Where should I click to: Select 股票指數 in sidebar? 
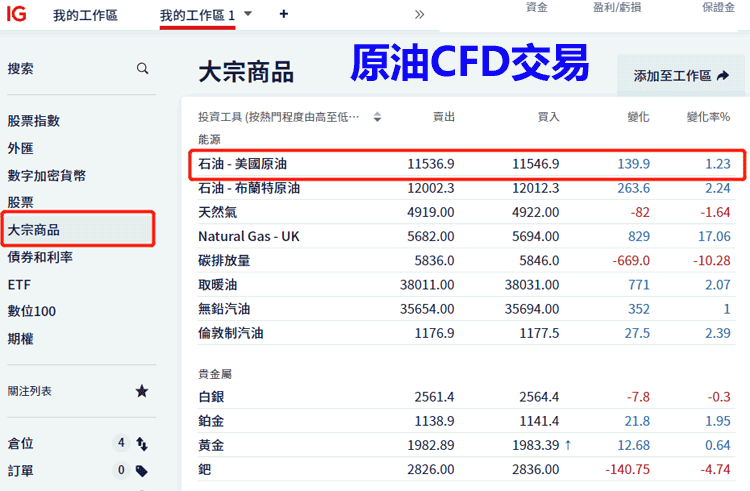[34, 121]
